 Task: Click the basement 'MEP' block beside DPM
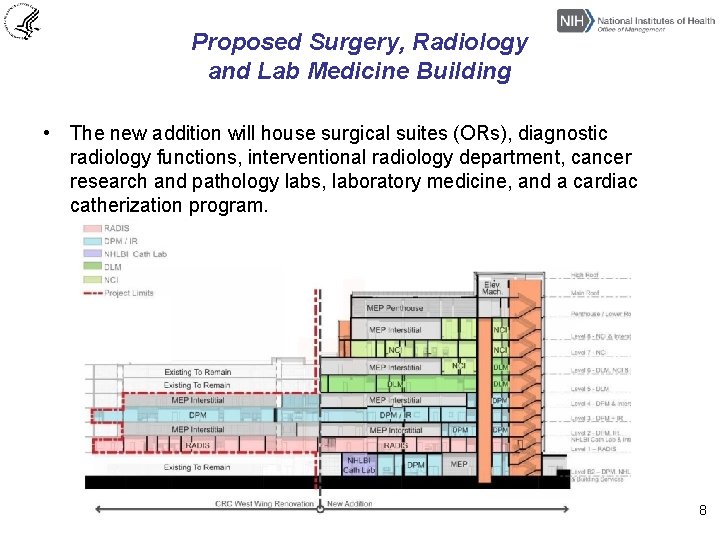pyautogui.click(x=458, y=464)
